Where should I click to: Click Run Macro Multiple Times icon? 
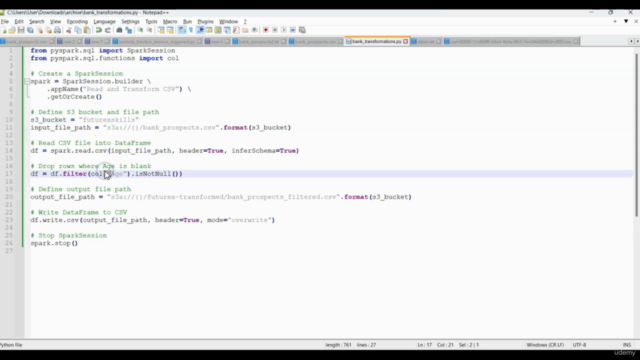pyautogui.click(x=293, y=30)
